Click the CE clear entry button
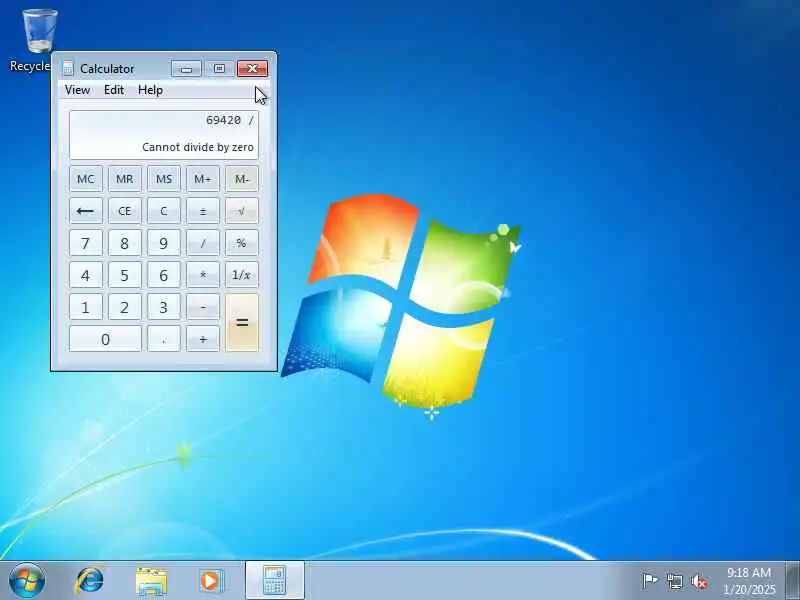 [124, 211]
